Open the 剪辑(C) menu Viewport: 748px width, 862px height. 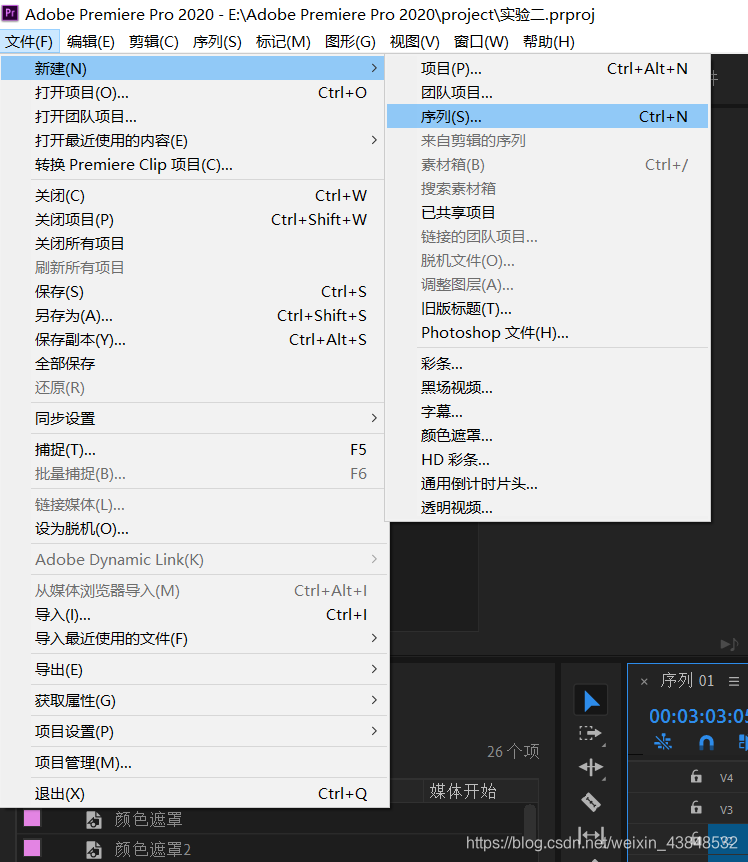point(154,42)
